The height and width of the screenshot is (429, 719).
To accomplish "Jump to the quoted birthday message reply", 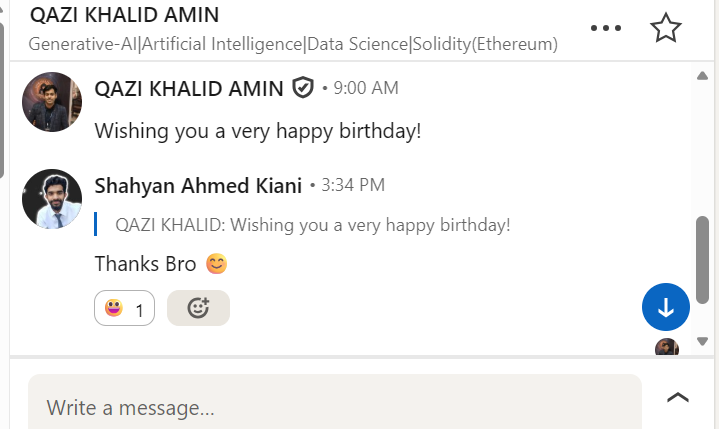I will pyautogui.click(x=312, y=225).
